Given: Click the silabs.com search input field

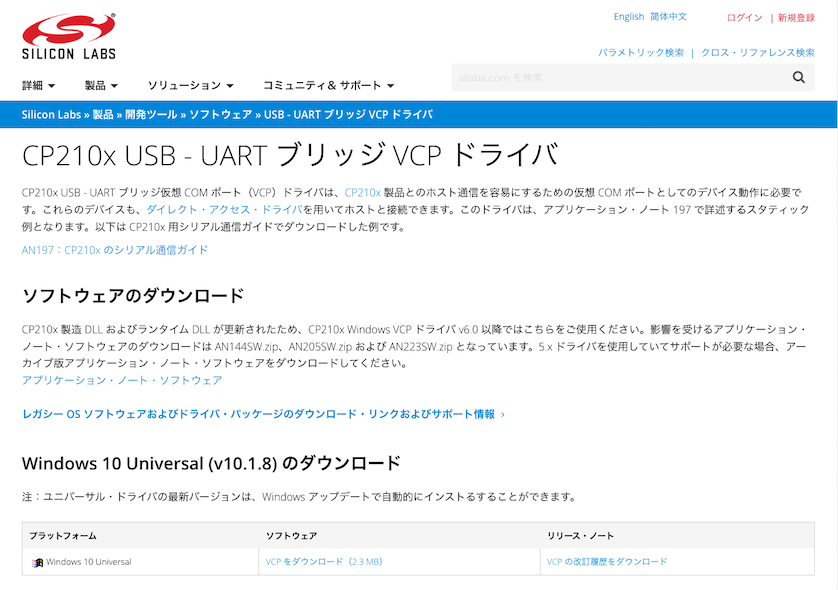Looking at the screenshot, I should point(615,77).
